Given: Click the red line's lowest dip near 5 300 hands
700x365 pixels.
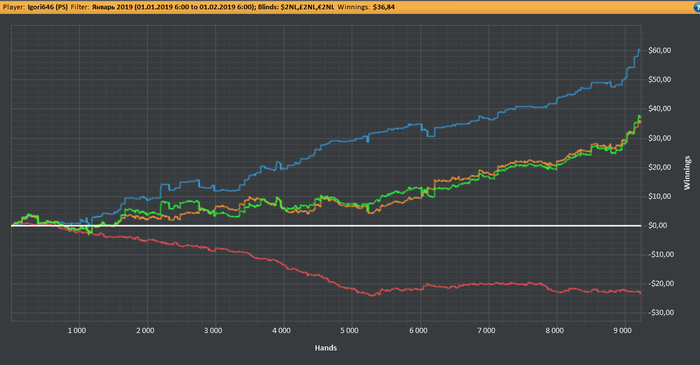Looking at the screenshot, I should (372, 295).
